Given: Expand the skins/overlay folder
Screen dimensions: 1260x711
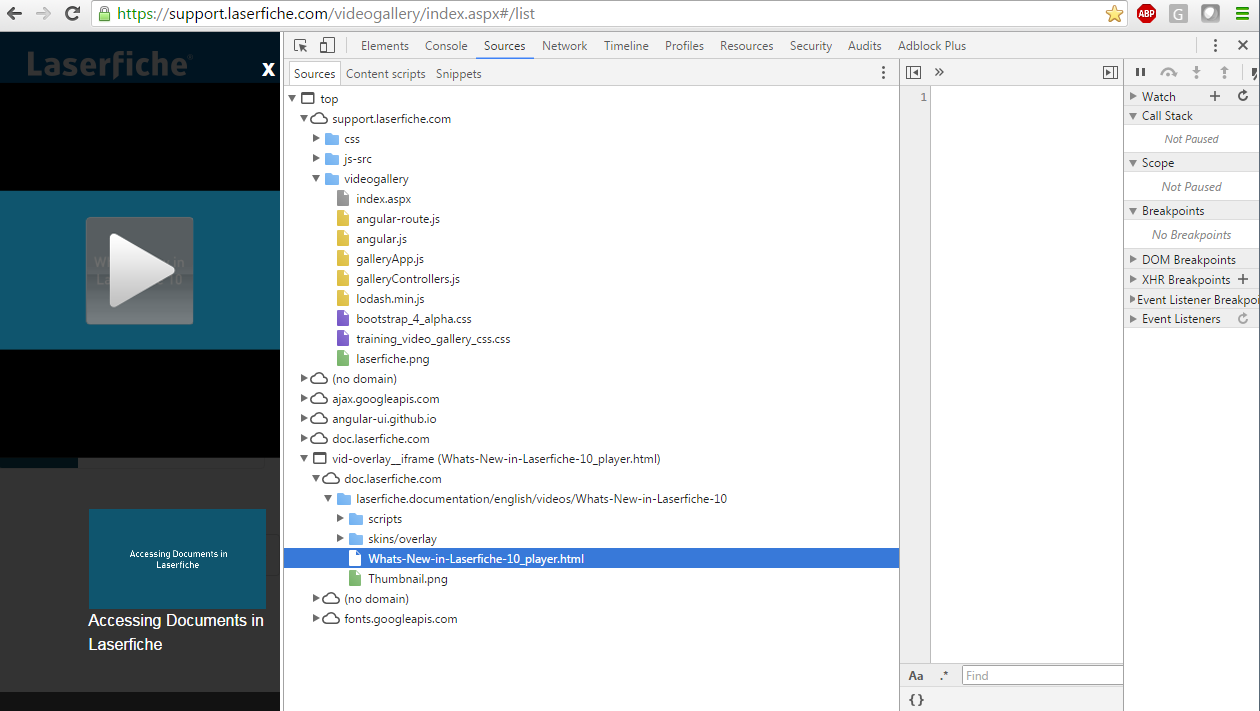Looking at the screenshot, I should [341, 538].
